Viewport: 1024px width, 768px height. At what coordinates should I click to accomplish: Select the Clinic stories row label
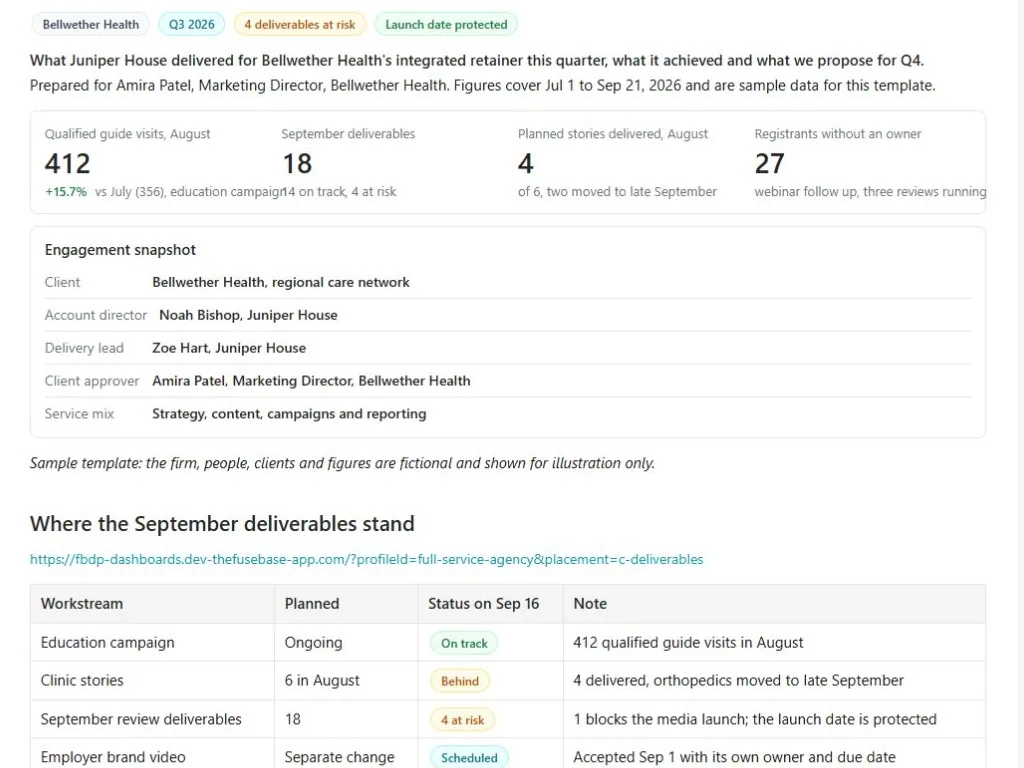click(82, 680)
